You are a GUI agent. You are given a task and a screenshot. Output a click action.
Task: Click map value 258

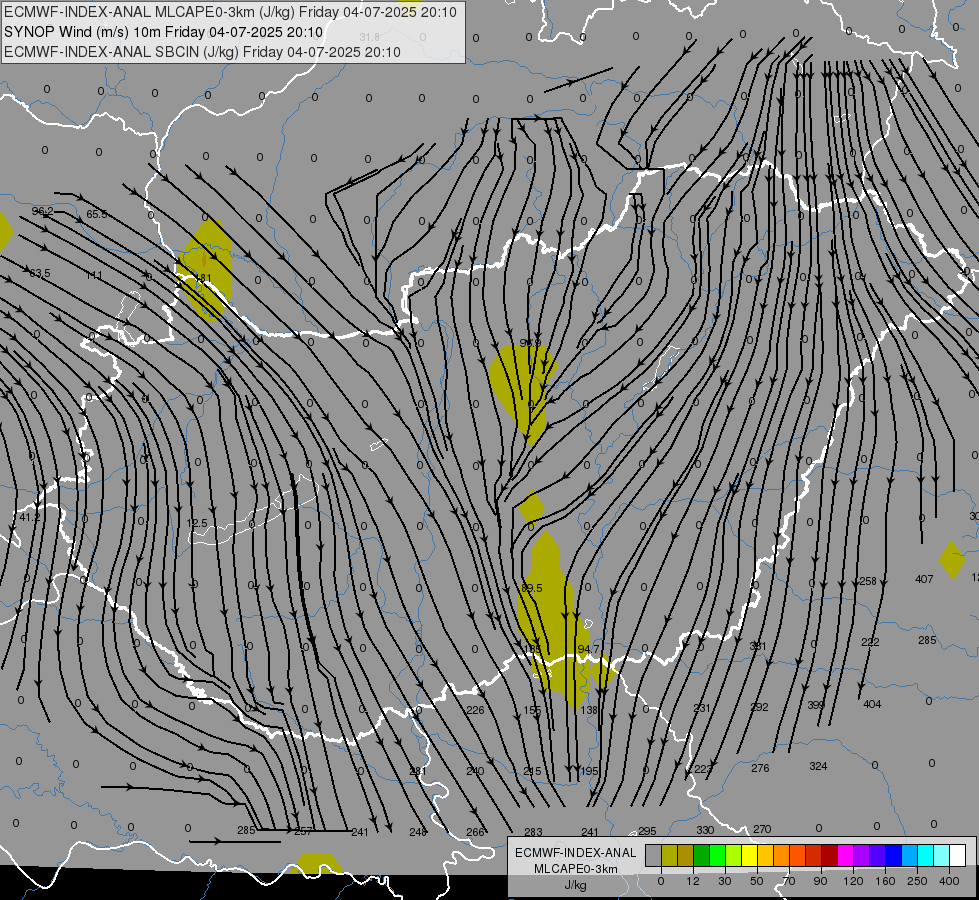click(x=868, y=581)
